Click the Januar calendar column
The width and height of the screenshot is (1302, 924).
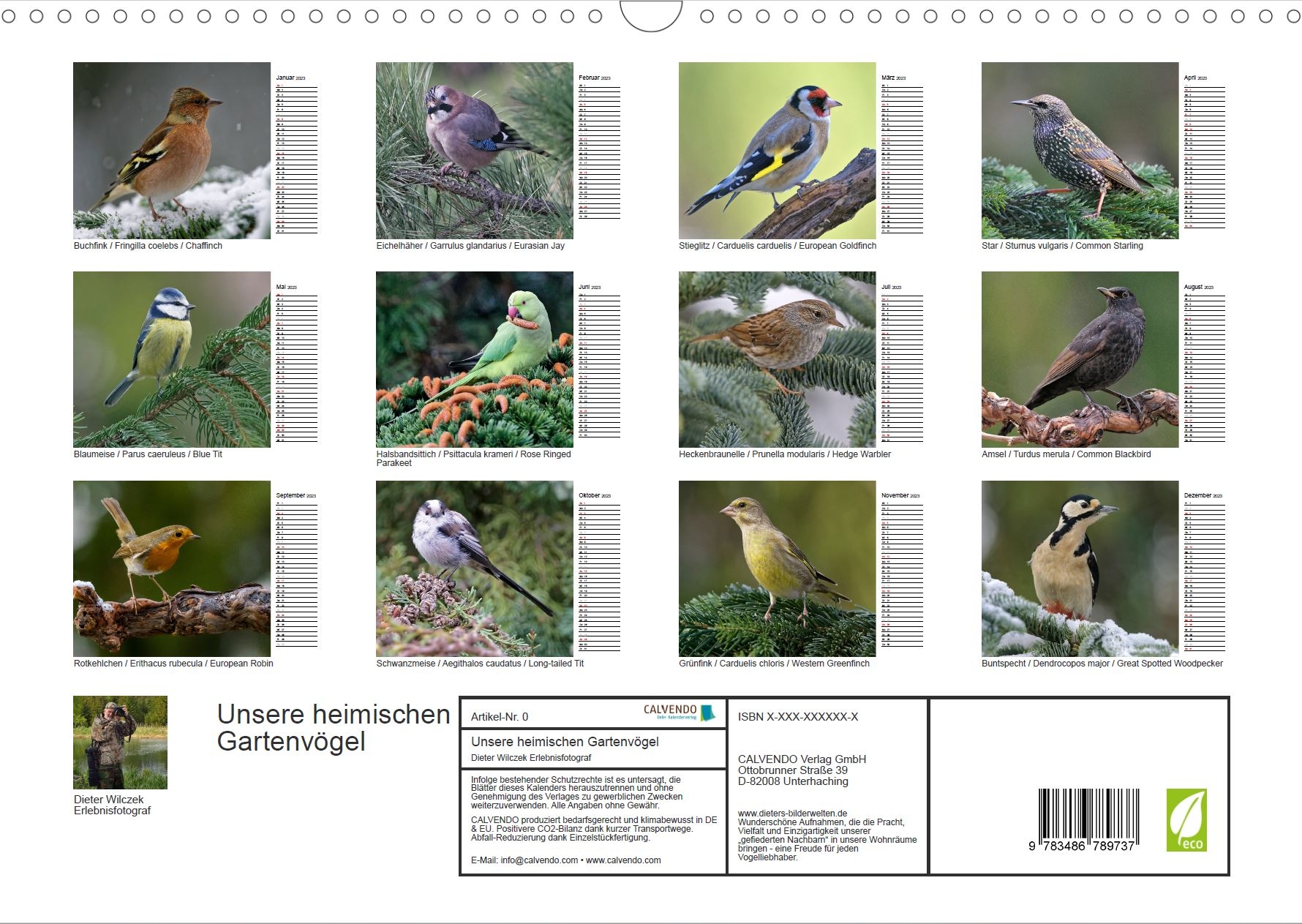point(296,154)
